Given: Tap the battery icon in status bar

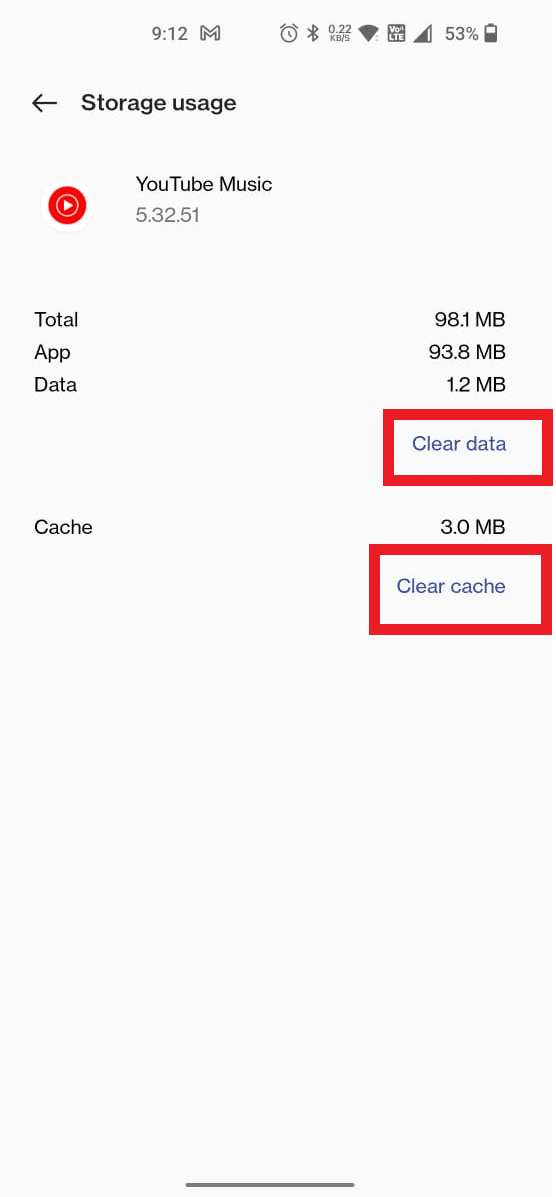Looking at the screenshot, I should pyautogui.click(x=491, y=34).
